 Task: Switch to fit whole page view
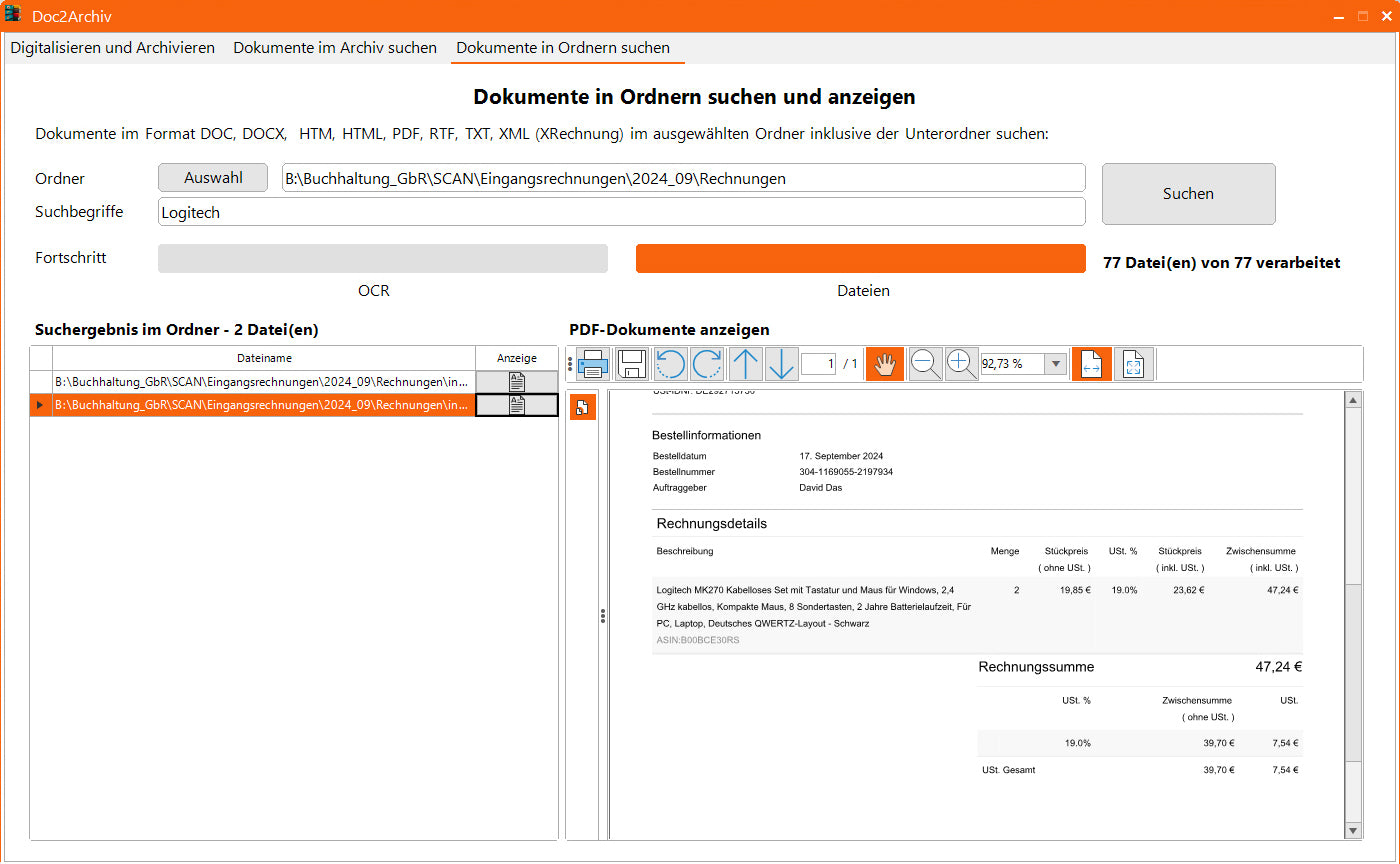pos(1134,364)
